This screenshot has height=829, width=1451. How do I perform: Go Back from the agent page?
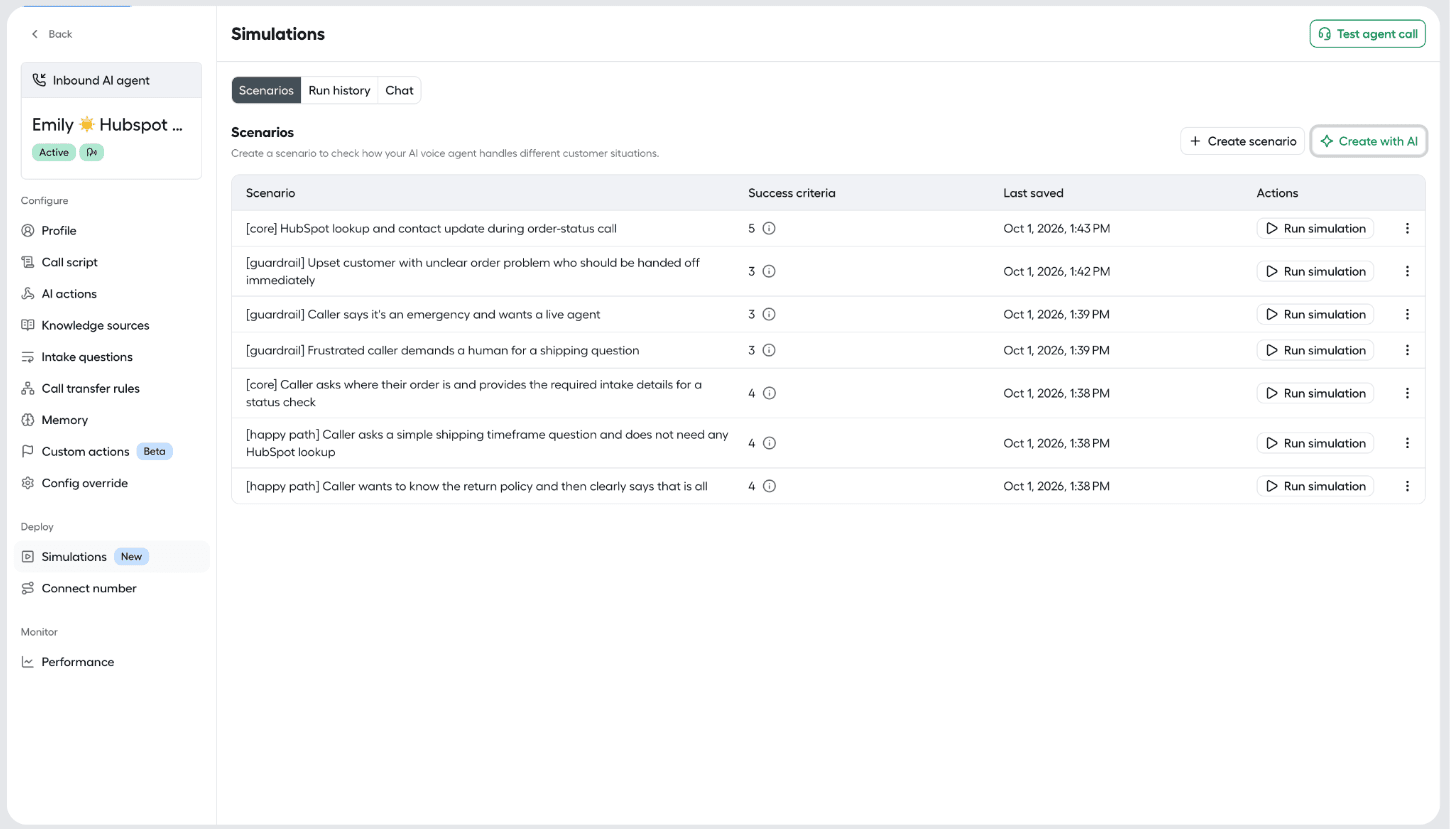tap(51, 34)
